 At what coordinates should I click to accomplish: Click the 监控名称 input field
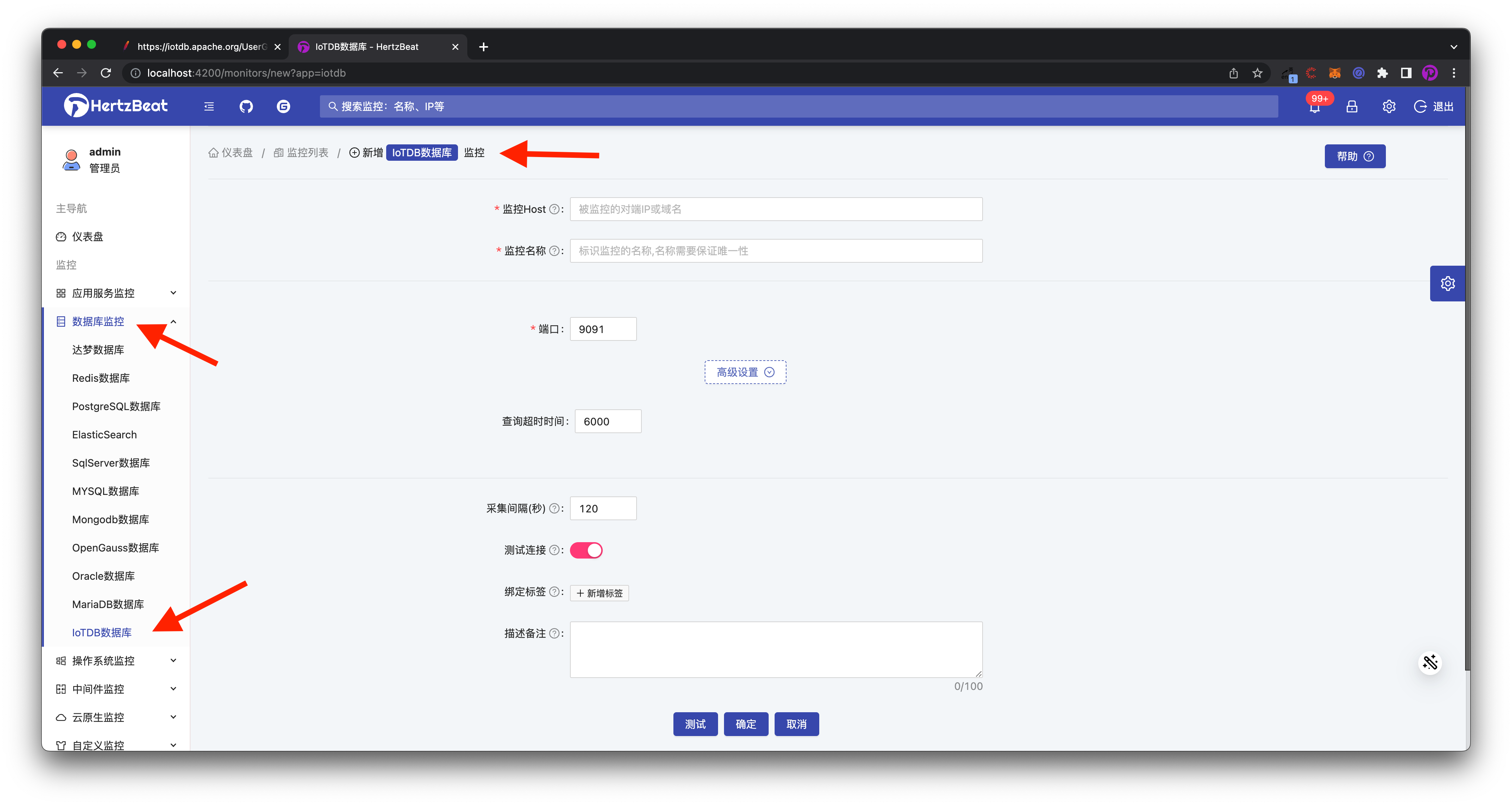(x=775, y=251)
